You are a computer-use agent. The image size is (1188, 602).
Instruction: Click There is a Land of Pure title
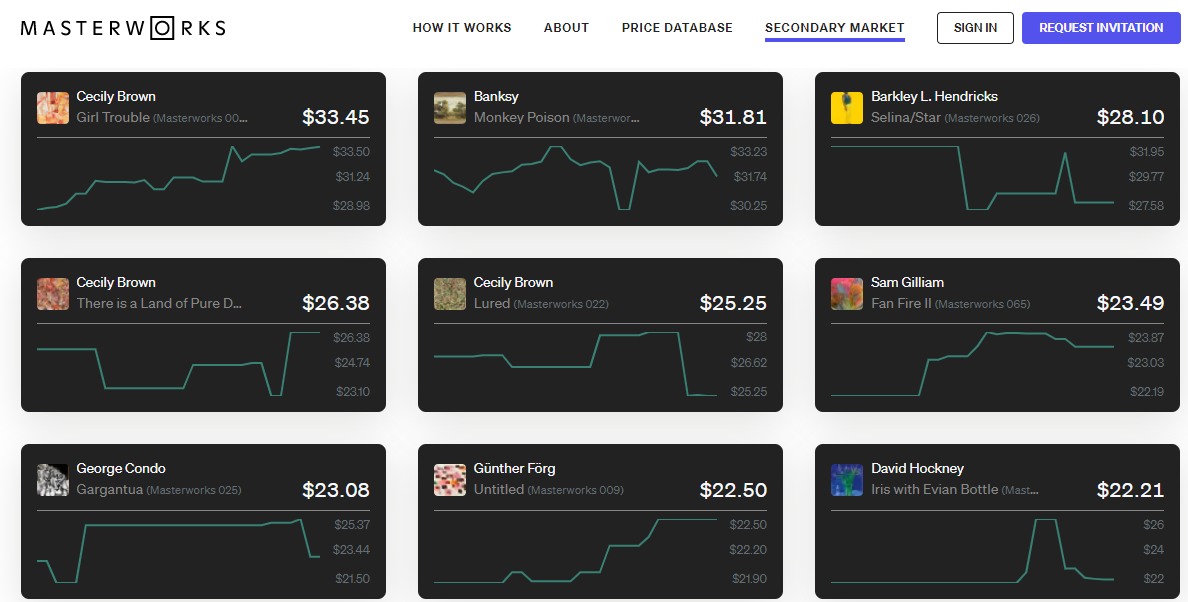point(159,304)
